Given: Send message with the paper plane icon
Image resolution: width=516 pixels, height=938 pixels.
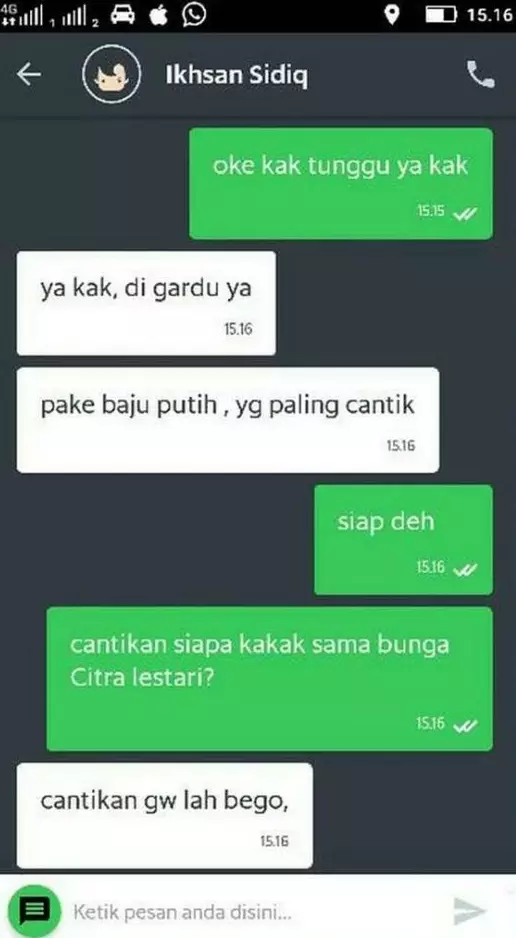Looking at the screenshot, I should tap(469, 911).
